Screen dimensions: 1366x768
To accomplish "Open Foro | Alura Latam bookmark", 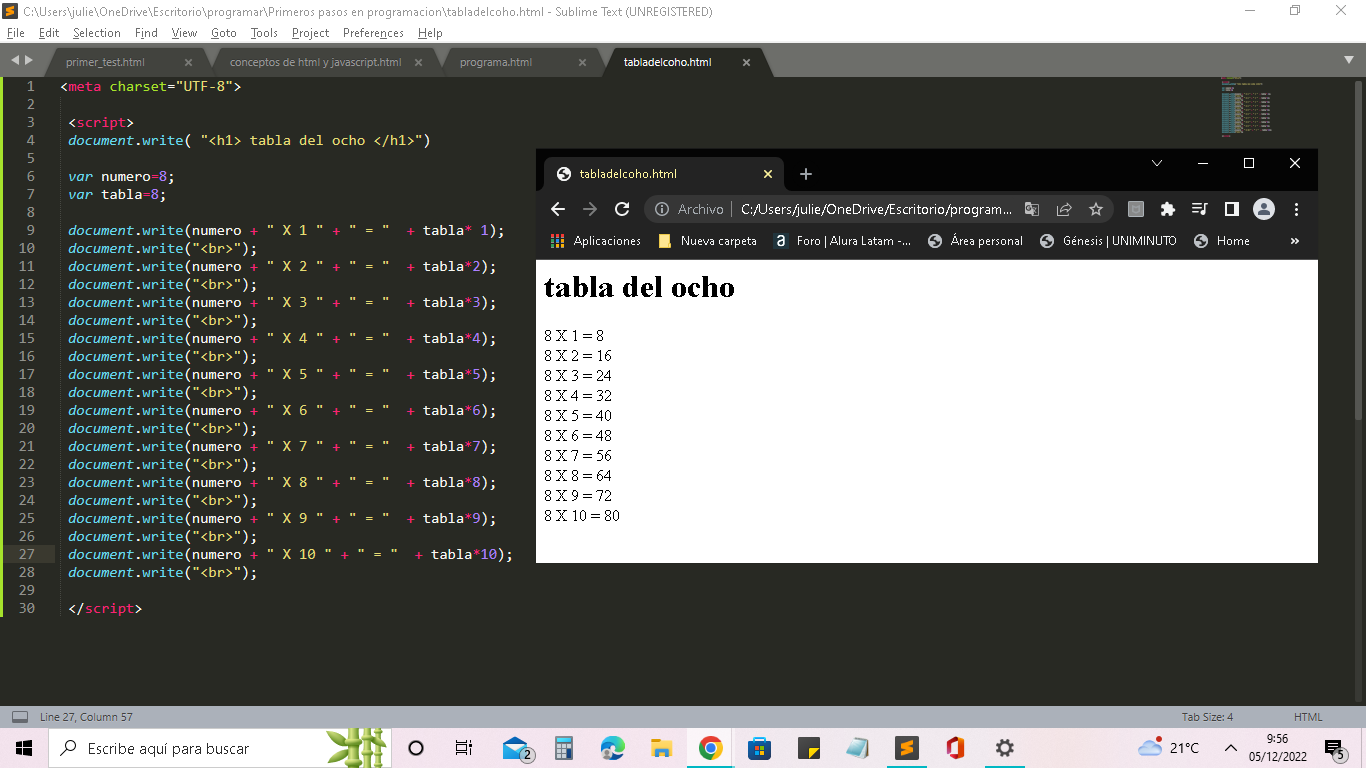I will tap(842, 241).
